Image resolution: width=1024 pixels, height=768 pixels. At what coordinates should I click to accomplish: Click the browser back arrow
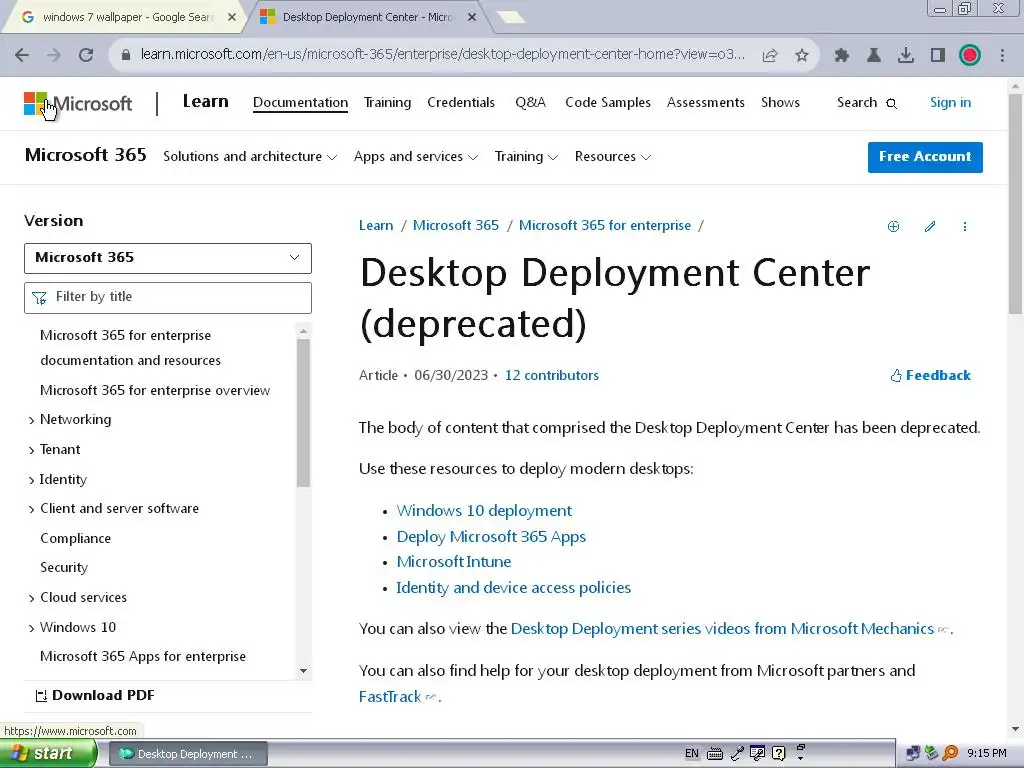[x=22, y=55]
